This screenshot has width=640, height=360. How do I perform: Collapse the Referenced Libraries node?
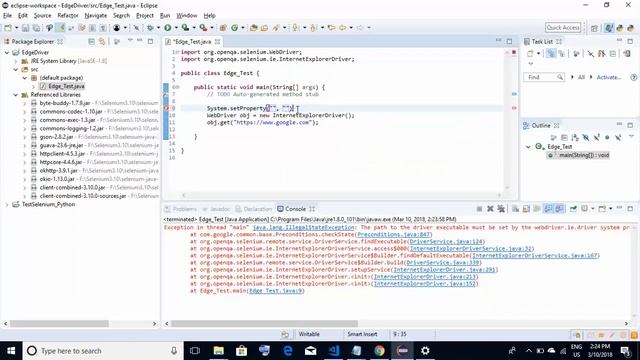(x=16, y=95)
